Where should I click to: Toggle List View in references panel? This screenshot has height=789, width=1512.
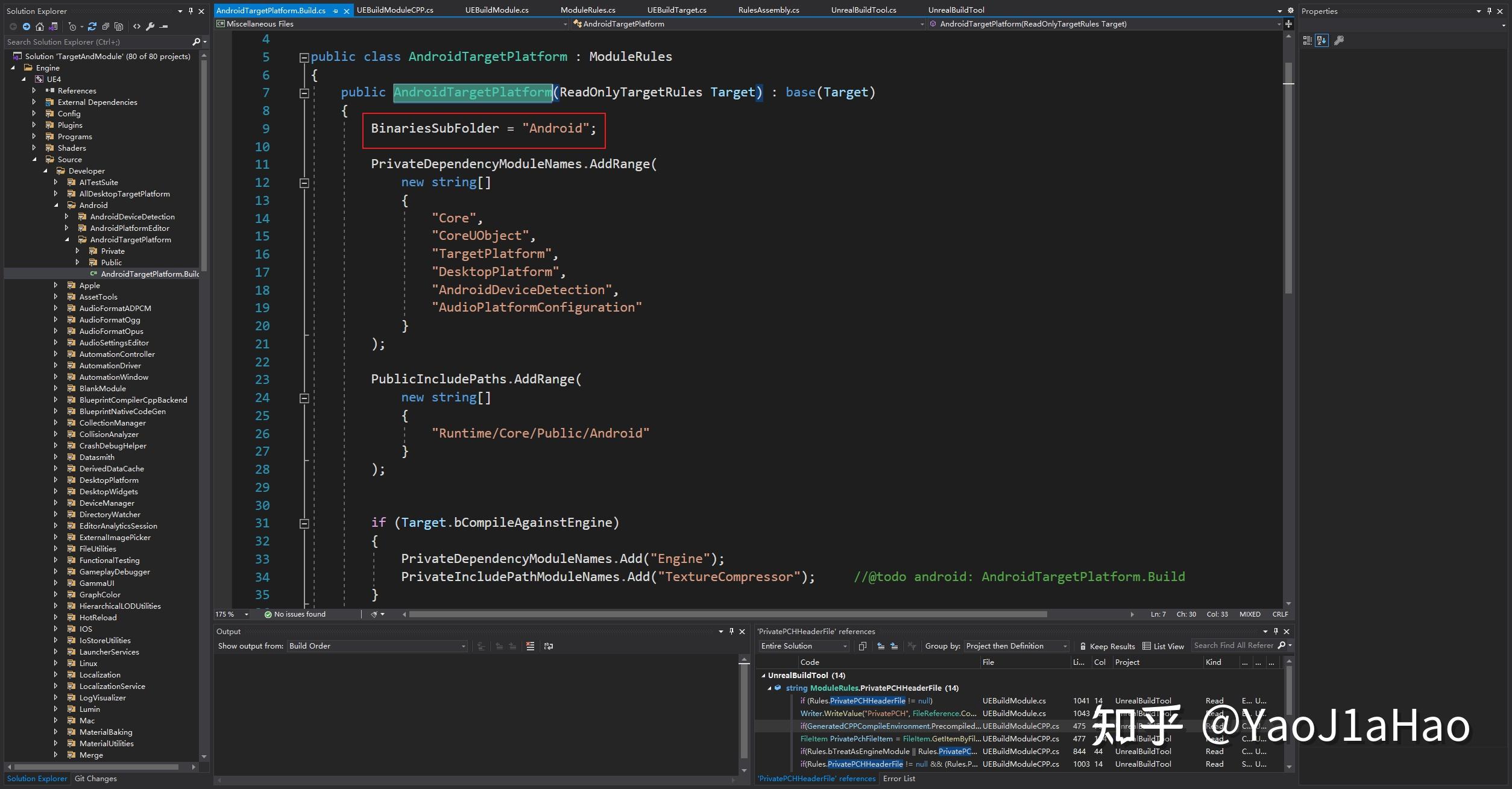point(1163,646)
